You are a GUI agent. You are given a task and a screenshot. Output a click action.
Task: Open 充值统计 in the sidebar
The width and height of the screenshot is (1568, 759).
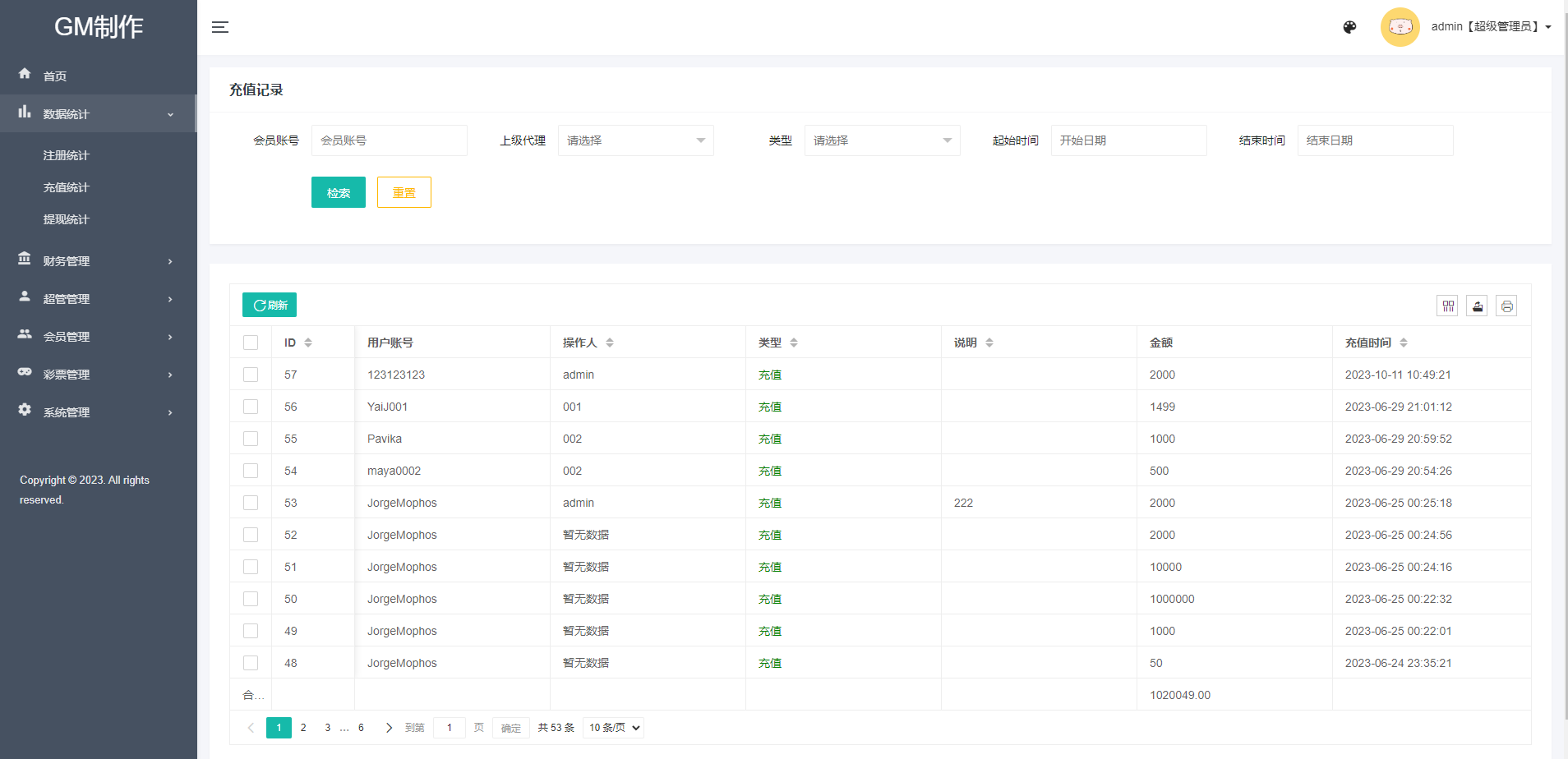(66, 187)
